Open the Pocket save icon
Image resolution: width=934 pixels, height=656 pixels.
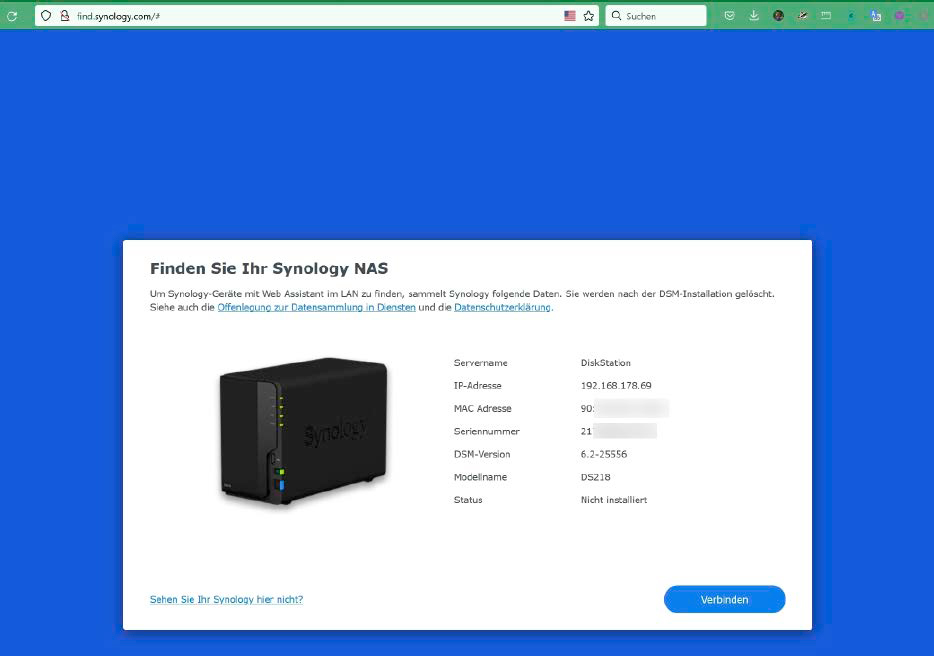coord(729,16)
